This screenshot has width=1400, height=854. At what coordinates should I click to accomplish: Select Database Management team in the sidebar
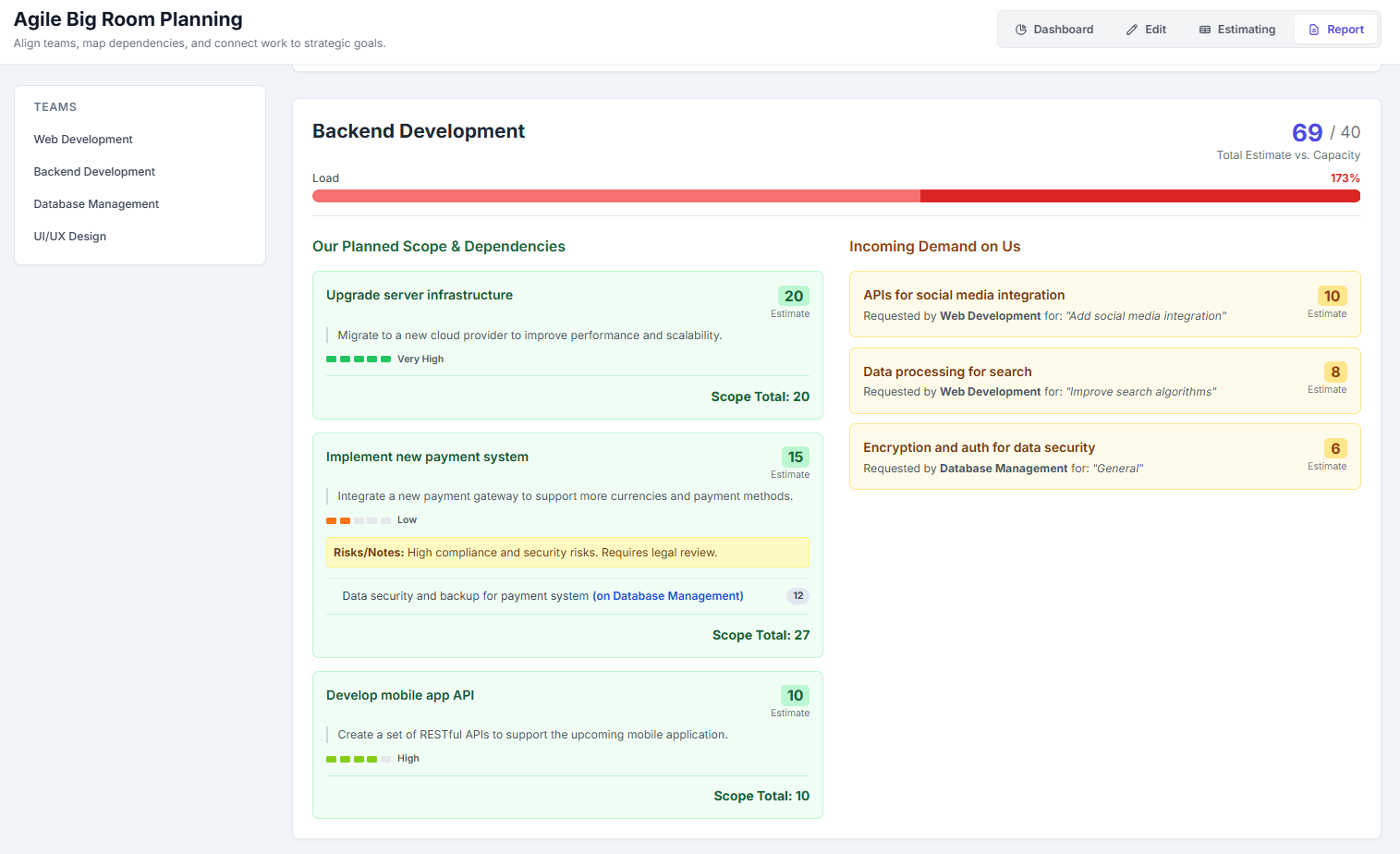pos(96,203)
